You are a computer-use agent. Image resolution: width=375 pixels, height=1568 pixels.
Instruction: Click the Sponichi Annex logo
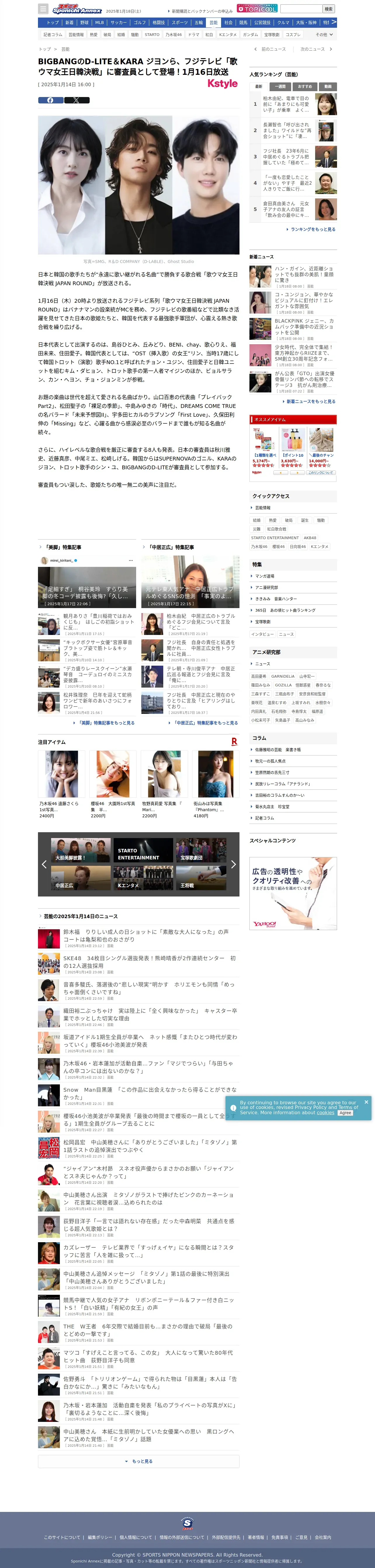pos(77,9)
